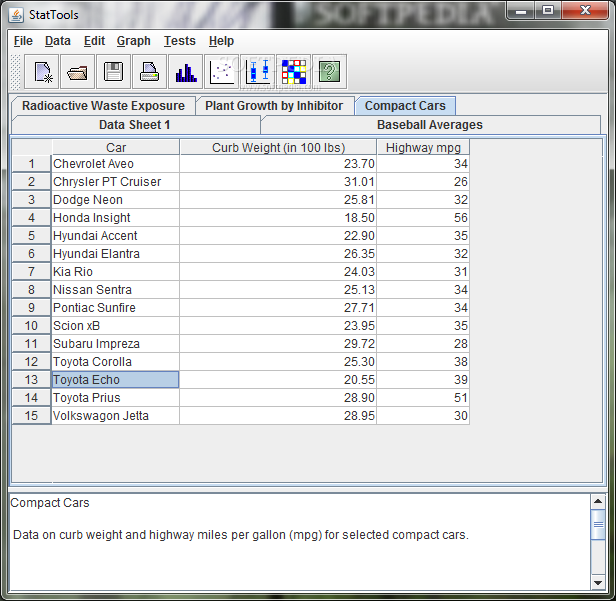Select the Compact Cars tab

click(x=405, y=106)
